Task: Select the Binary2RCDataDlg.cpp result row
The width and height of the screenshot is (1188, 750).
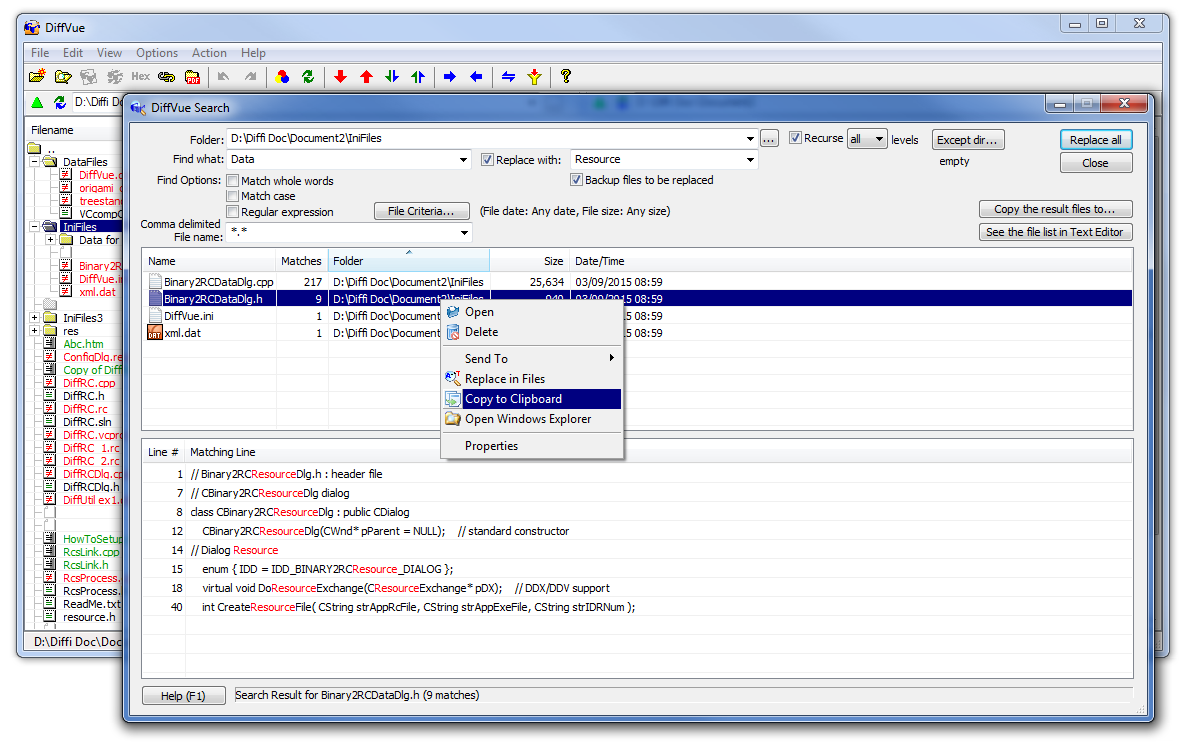Action: (x=639, y=282)
